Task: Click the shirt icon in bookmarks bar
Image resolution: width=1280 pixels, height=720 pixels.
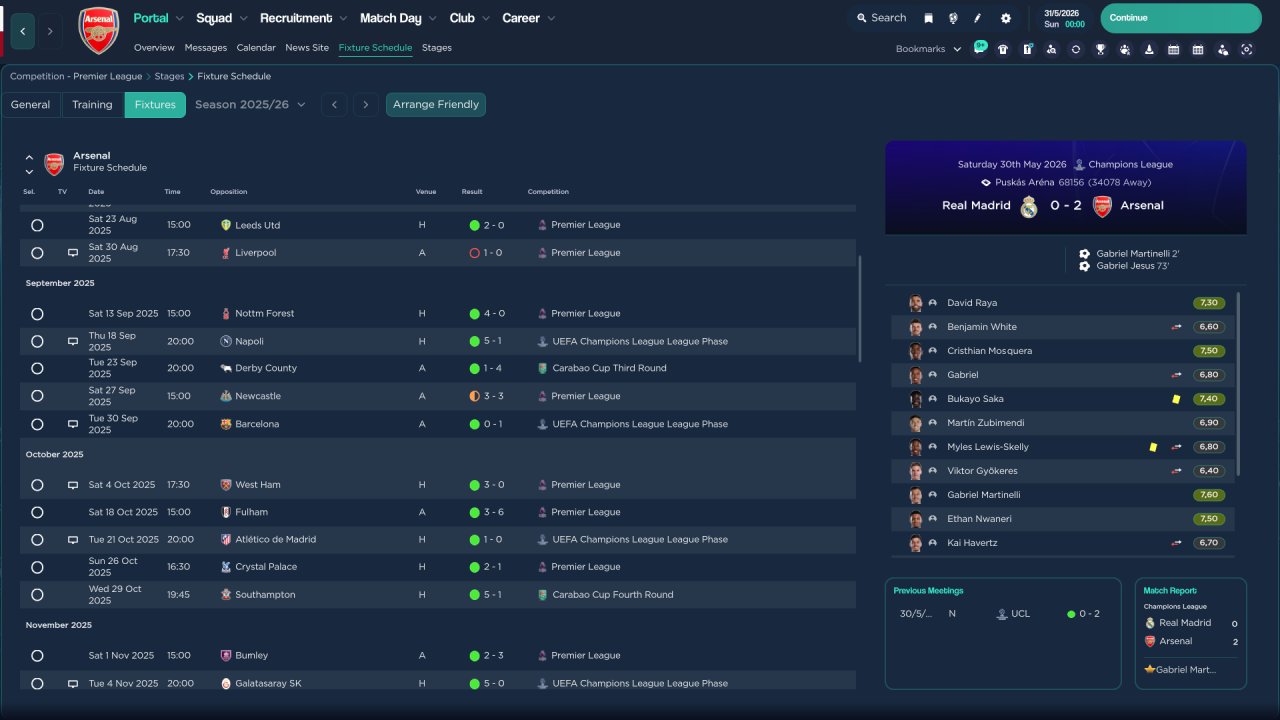Action: (1003, 49)
